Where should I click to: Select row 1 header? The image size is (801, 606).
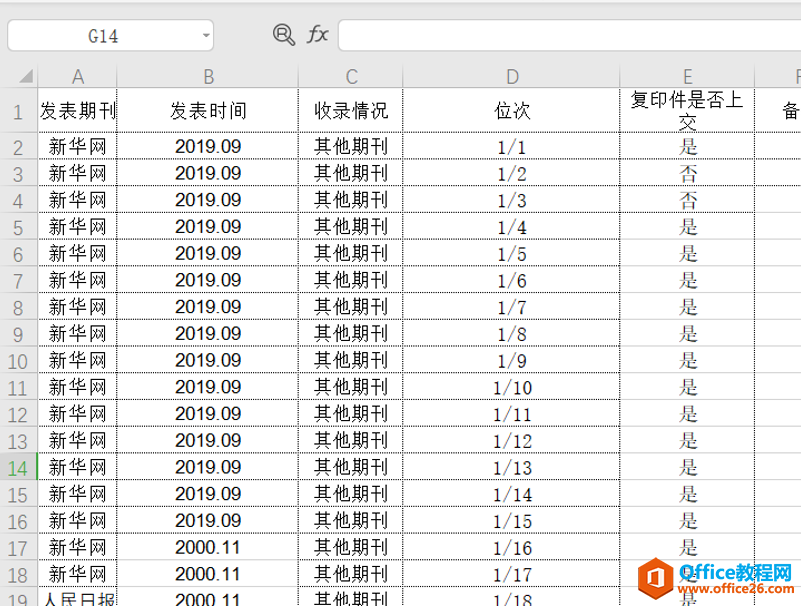18,111
